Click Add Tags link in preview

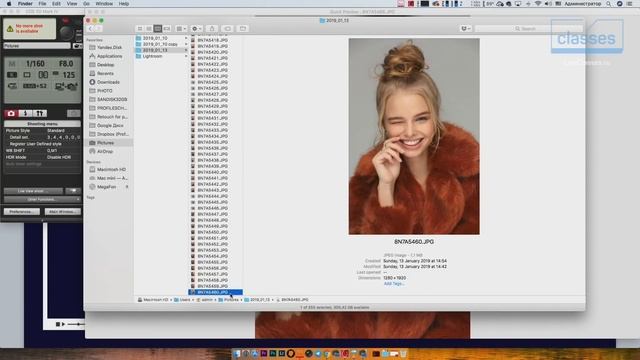394,284
